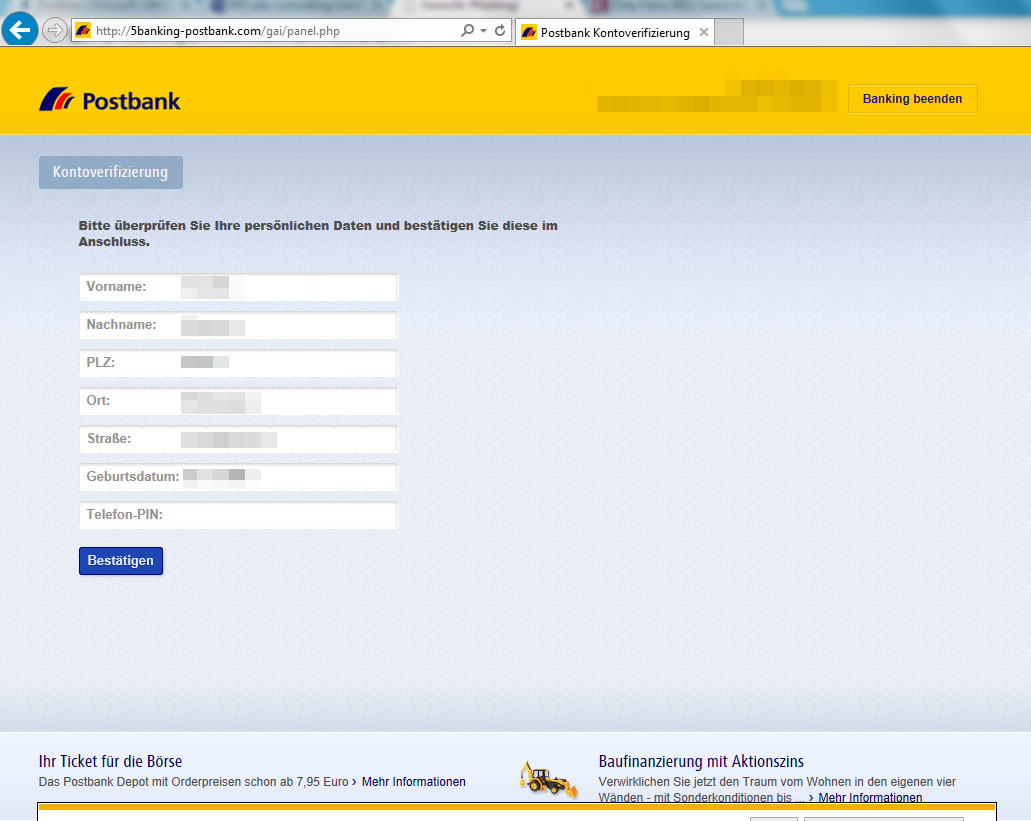Click the Postbank favicon in address bar
Image resolution: width=1031 pixels, height=821 pixels.
(x=83, y=30)
